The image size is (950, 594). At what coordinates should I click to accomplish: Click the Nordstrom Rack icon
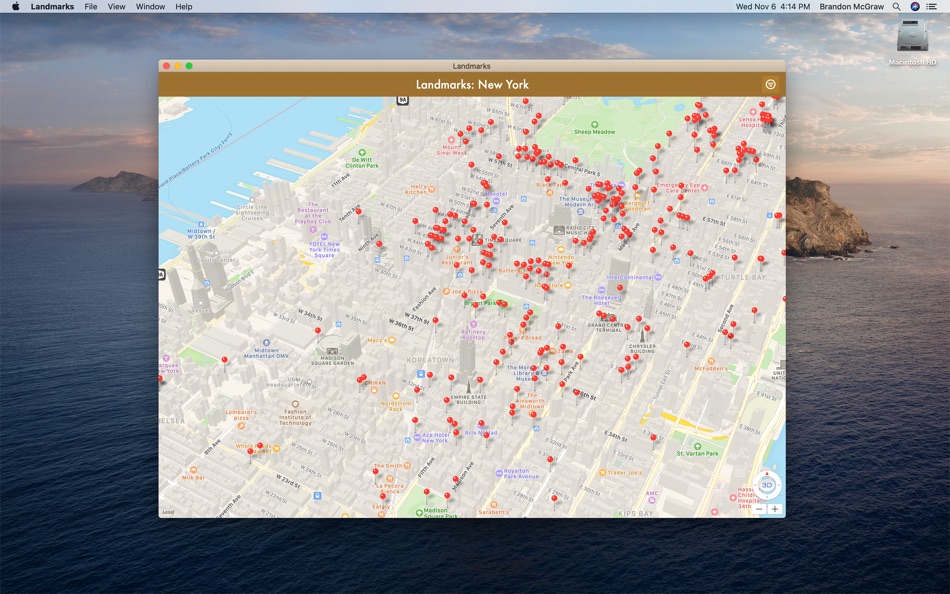click(x=396, y=396)
